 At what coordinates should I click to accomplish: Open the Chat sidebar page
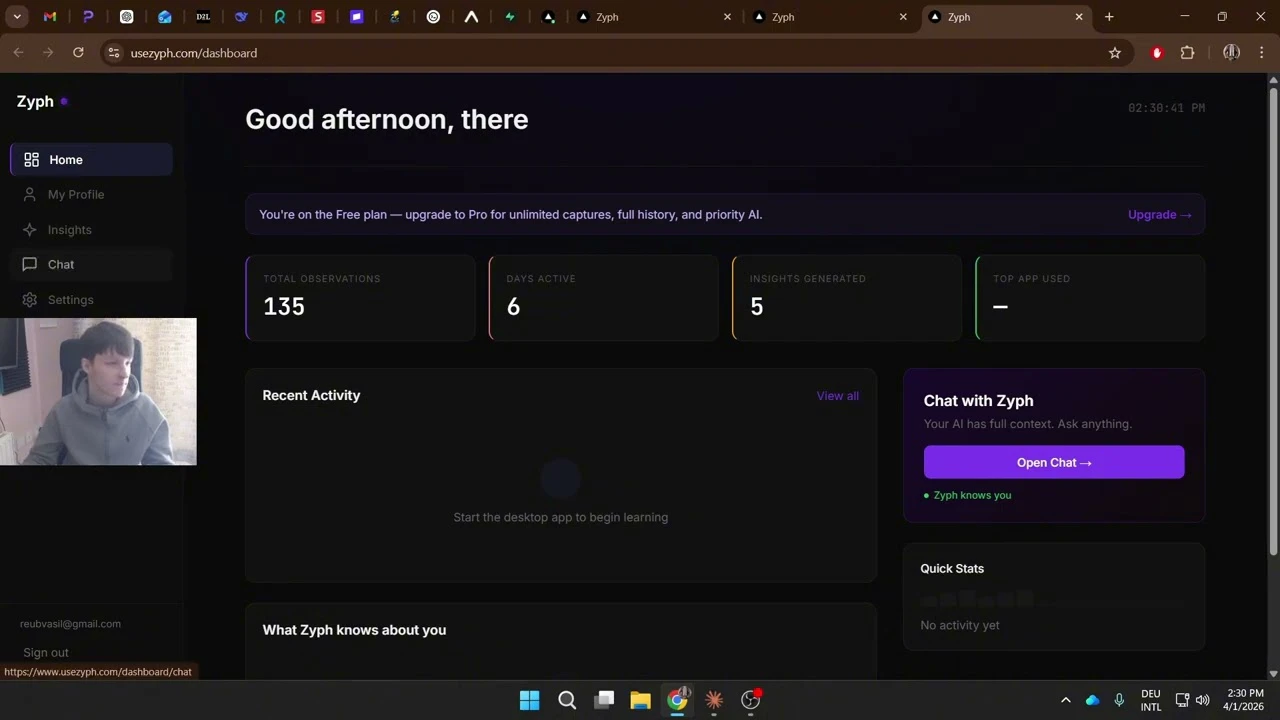(91, 265)
